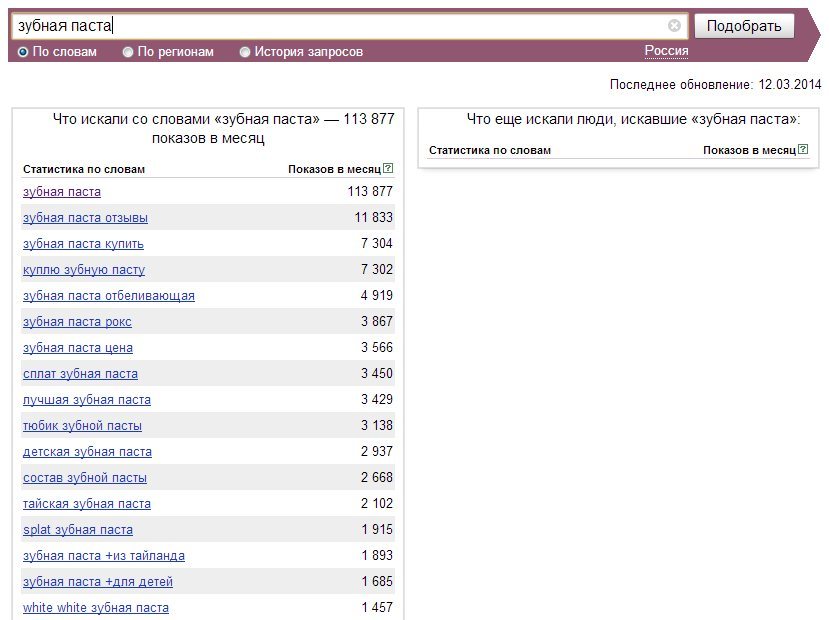Open the 'splat зубная паста' link
The height and width of the screenshot is (620, 829).
(x=78, y=530)
